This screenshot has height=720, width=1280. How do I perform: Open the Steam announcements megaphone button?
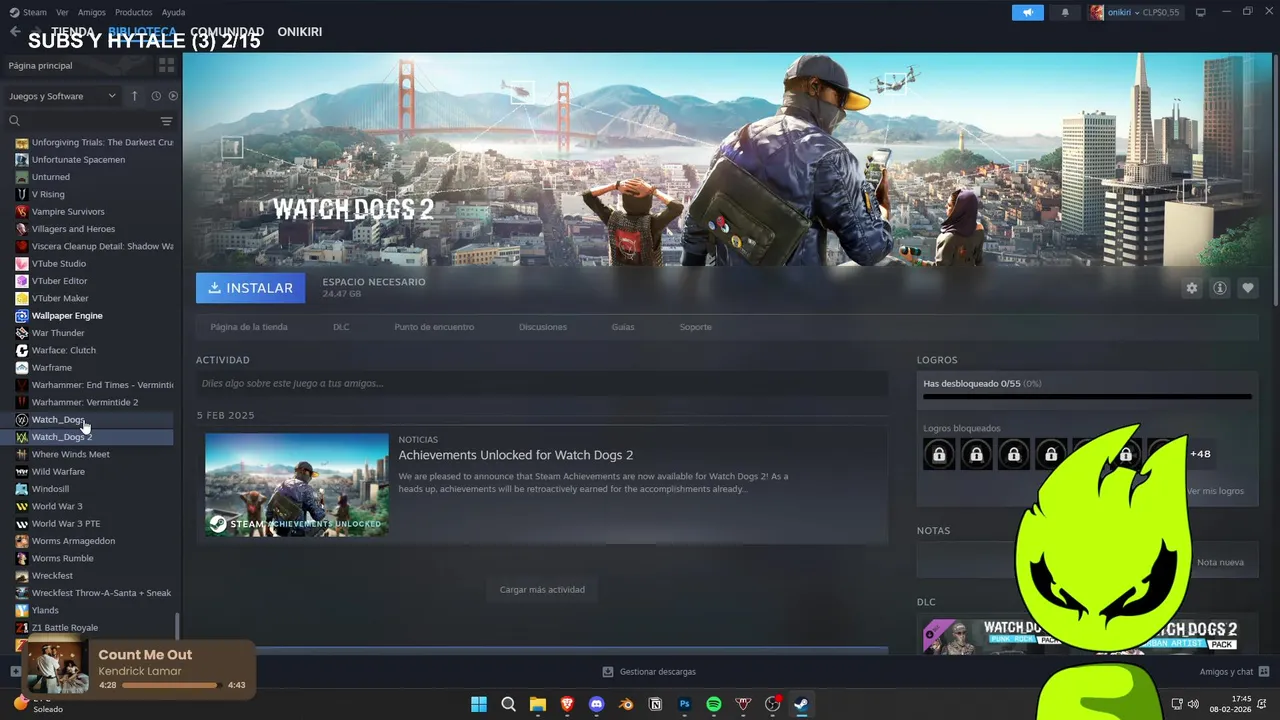tap(1027, 12)
